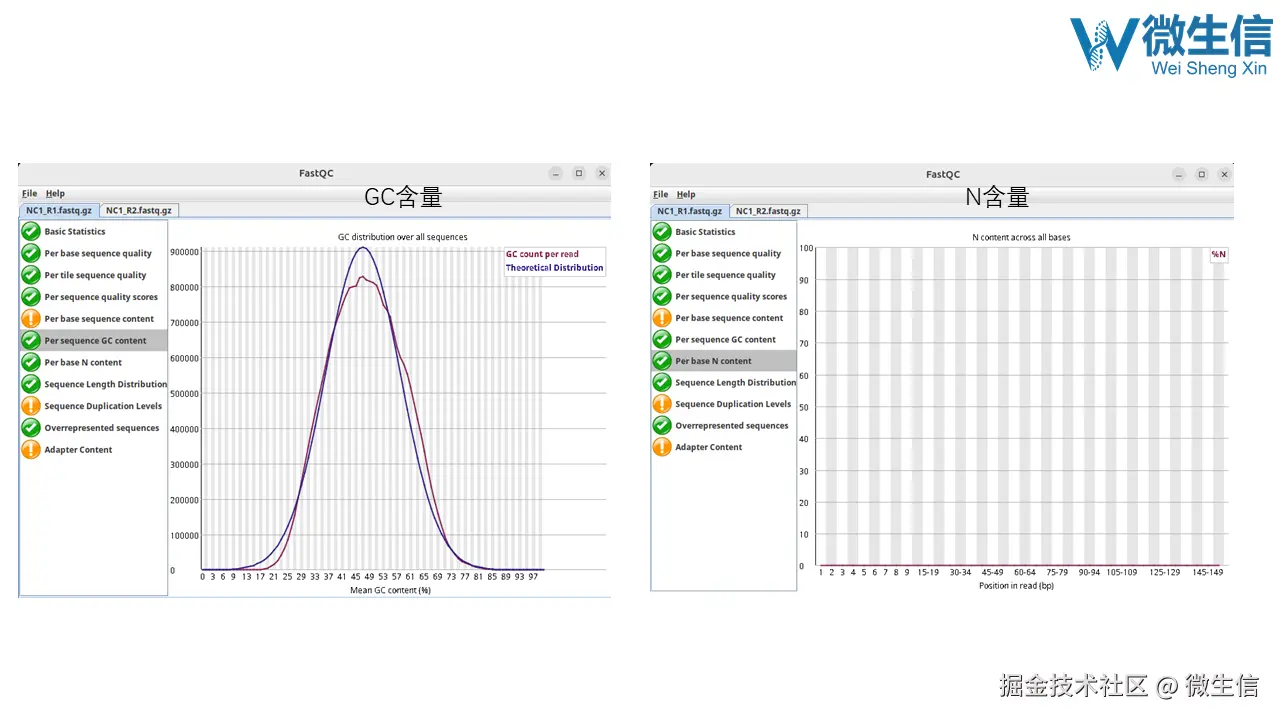Click the green check icon beside Basic Statistics in left FastQC window
Viewport: 1280px width, 720px height.
pyautogui.click(x=31, y=231)
